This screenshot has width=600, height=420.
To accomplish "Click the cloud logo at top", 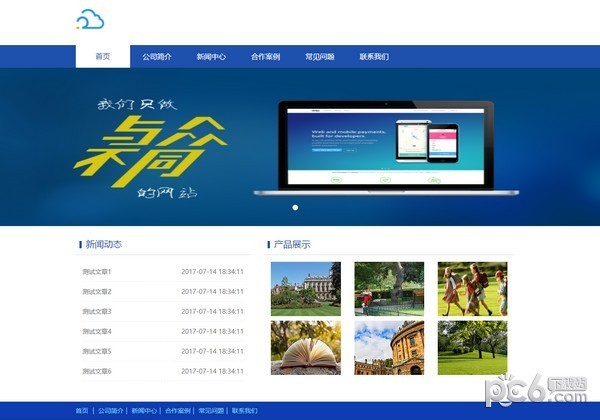I will (90, 20).
